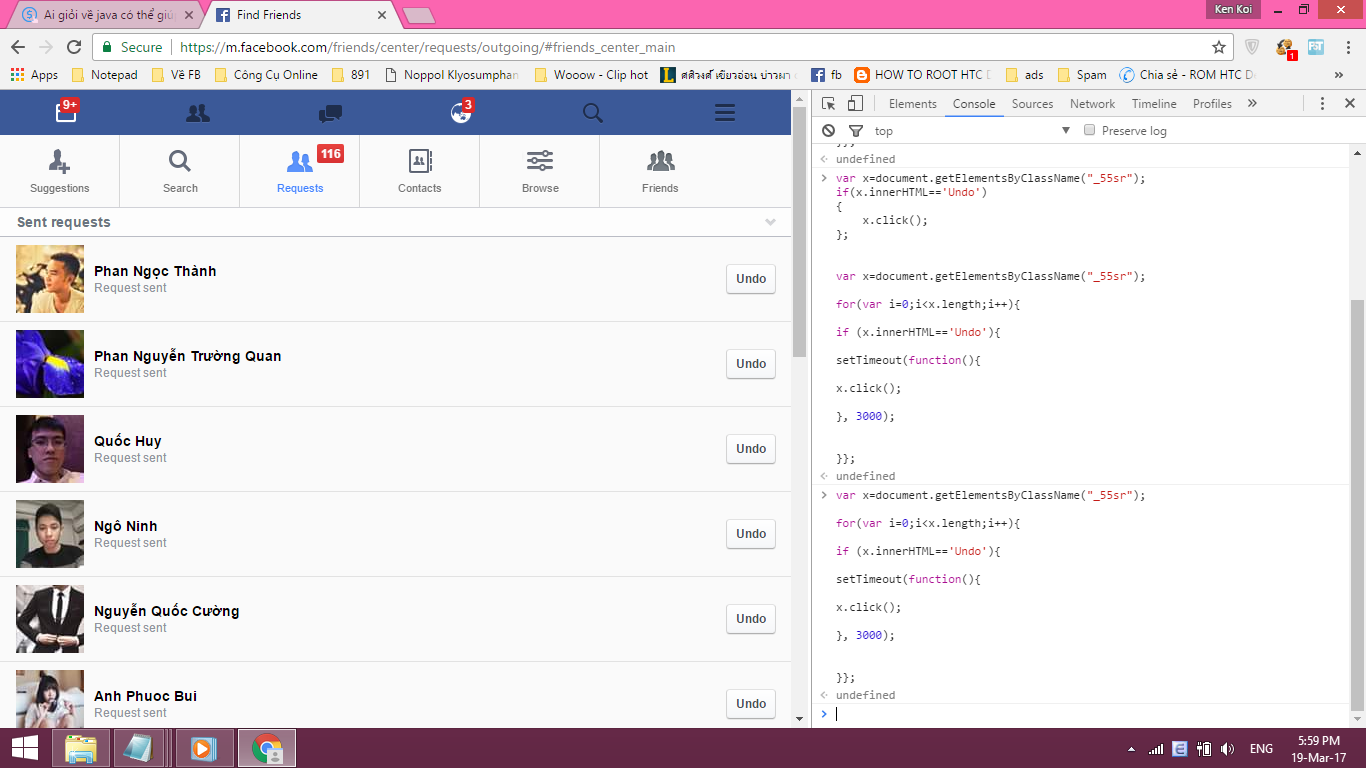Image resolution: width=1366 pixels, height=768 pixels.
Task: Click the inspect element picker icon
Action: click(829, 104)
